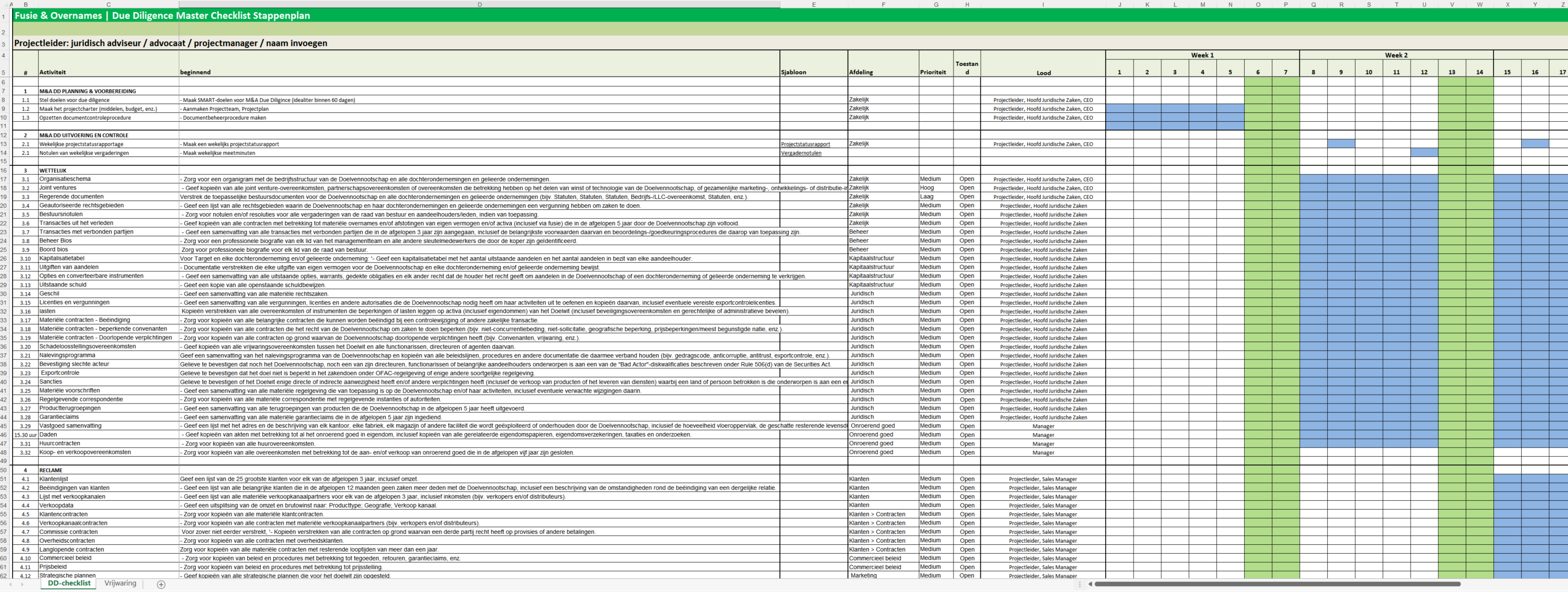Image resolution: width=1568 pixels, height=592 pixels.
Task: Select section heading M&A DD UITVOERING EN CONTROLE
Action: [x=108, y=135]
